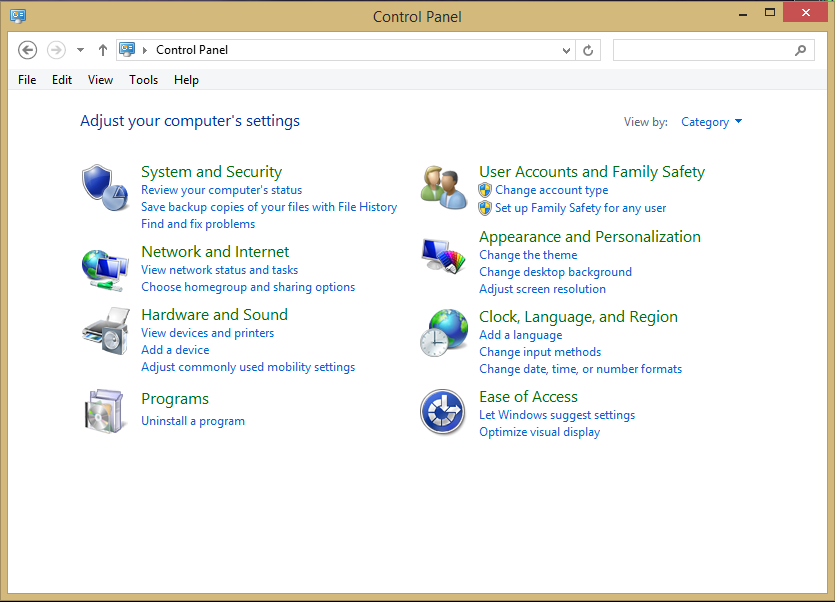Open the Hardware and Sound printer icon

pyautogui.click(x=106, y=331)
